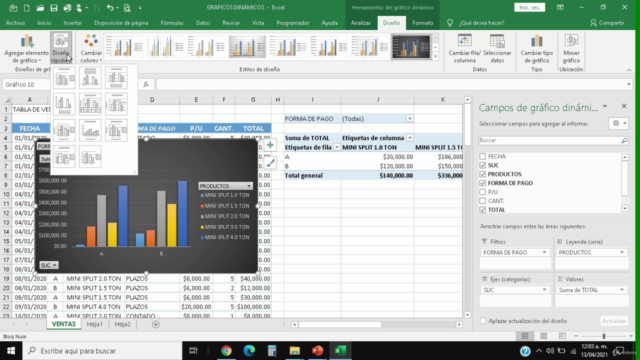Switch to Hoja2 sheet tab
The height and width of the screenshot is (360, 640).
(122, 324)
